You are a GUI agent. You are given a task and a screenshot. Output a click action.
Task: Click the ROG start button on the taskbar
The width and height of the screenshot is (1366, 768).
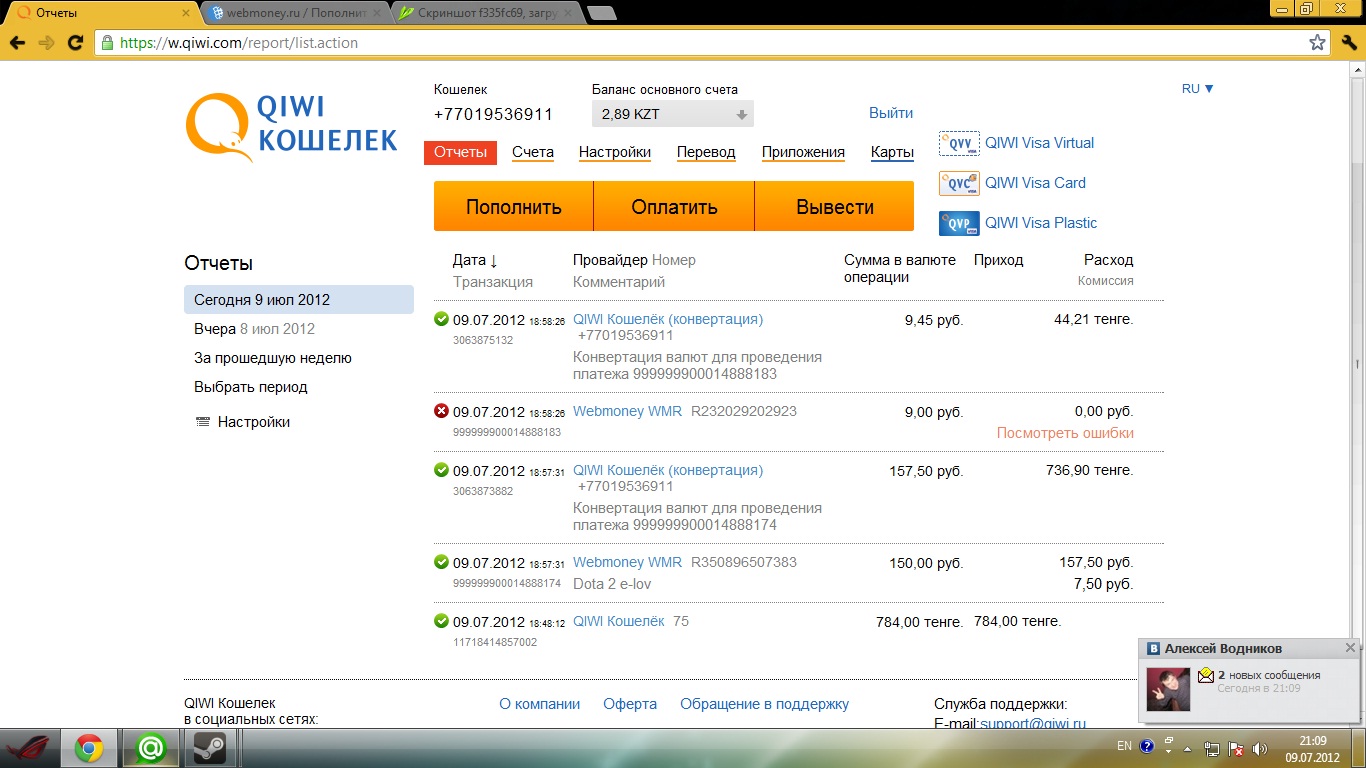[x=31, y=748]
